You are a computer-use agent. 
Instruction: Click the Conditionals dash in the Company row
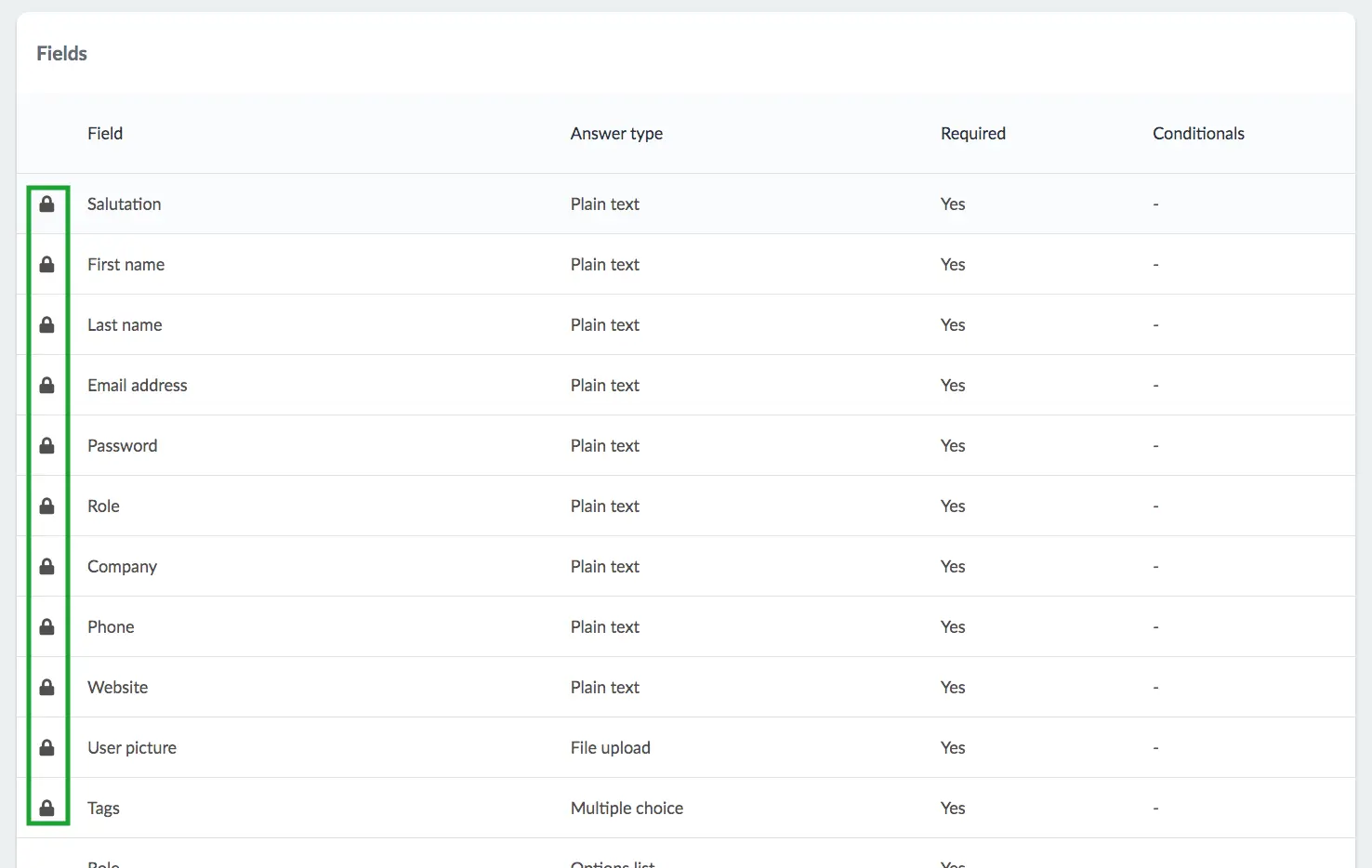click(1155, 566)
